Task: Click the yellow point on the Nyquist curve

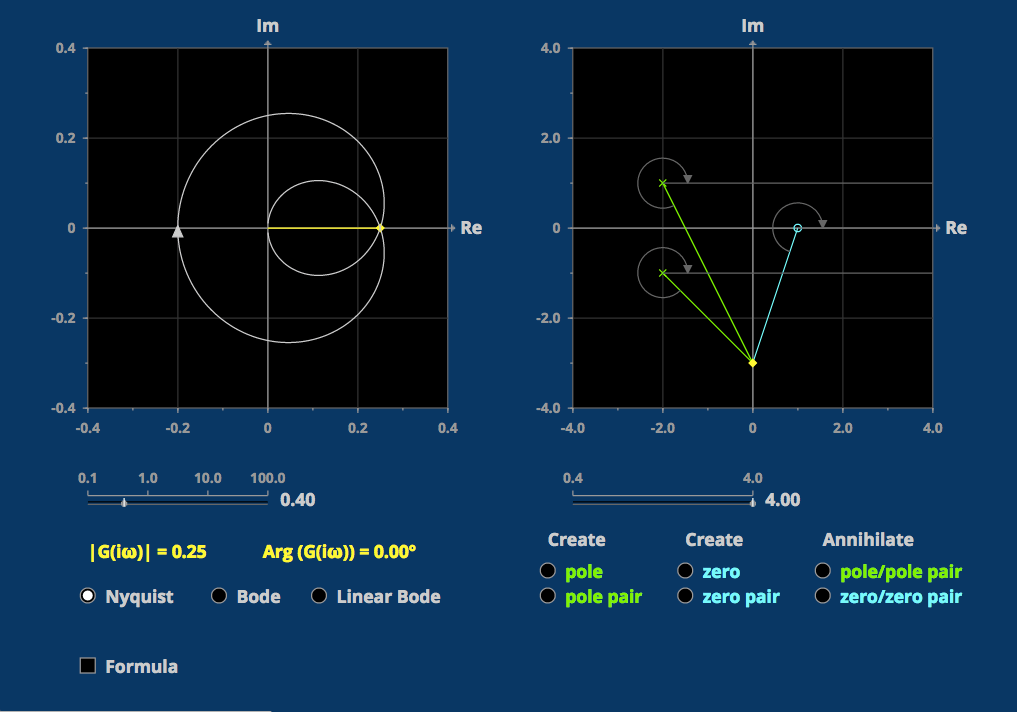Action: coord(379,227)
